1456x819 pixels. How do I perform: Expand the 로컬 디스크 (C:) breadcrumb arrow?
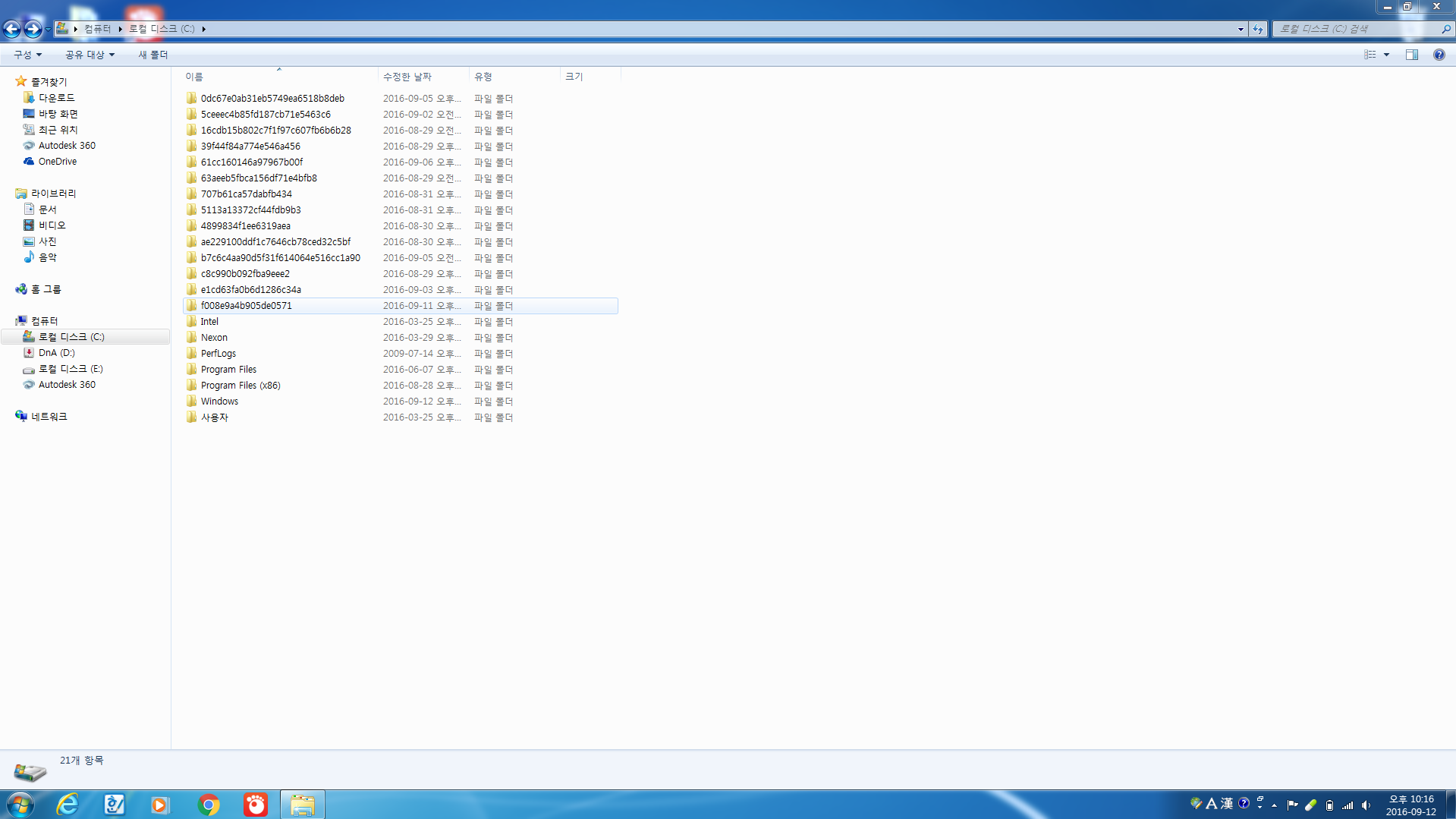coord(203,29)
